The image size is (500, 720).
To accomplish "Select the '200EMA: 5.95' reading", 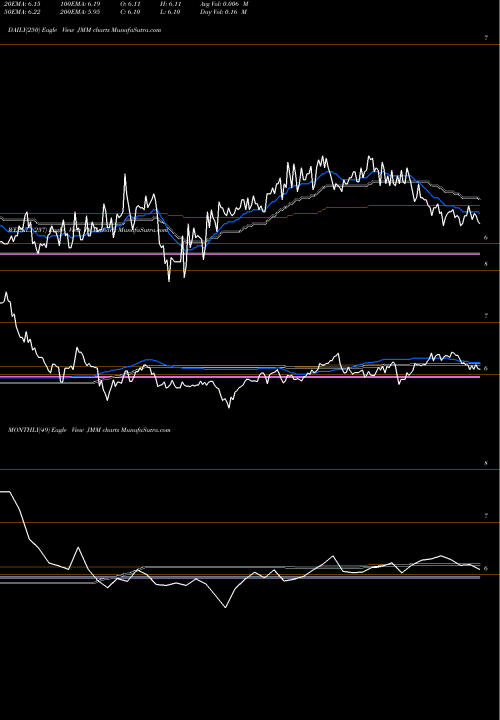I will [80, 12].
